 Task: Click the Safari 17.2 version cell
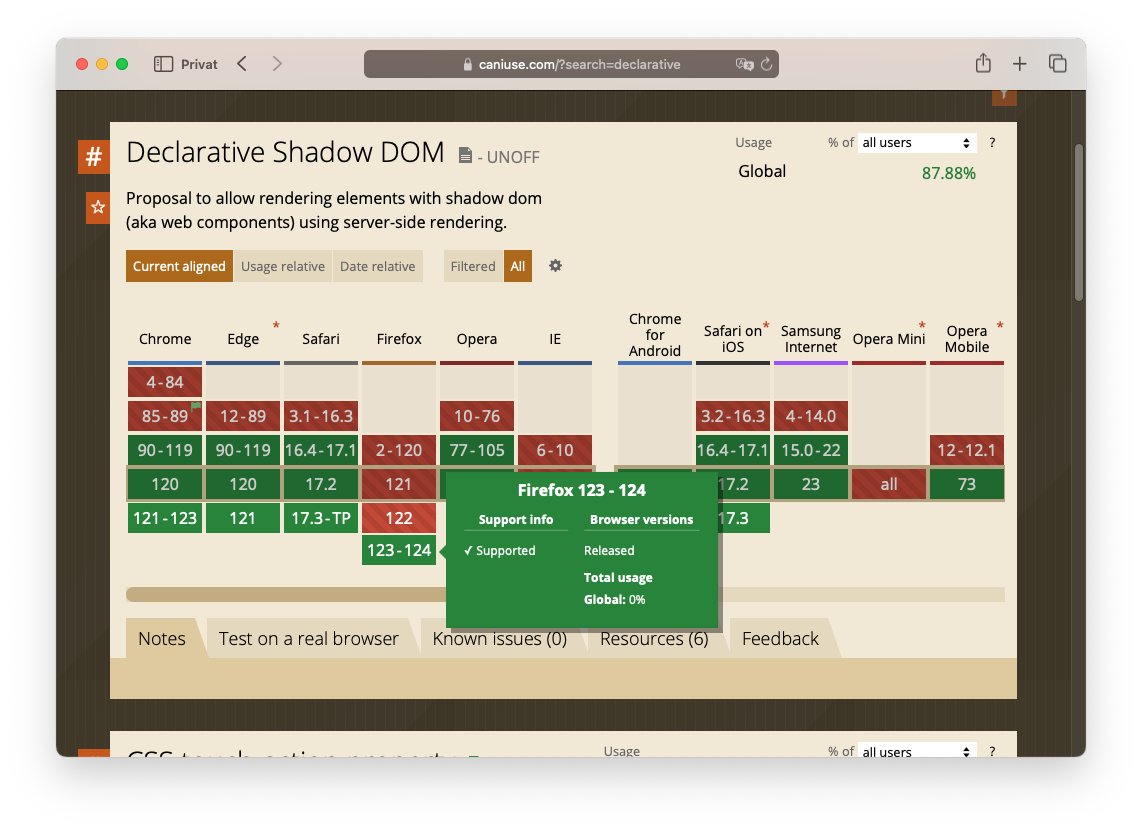tap(320, 484)
